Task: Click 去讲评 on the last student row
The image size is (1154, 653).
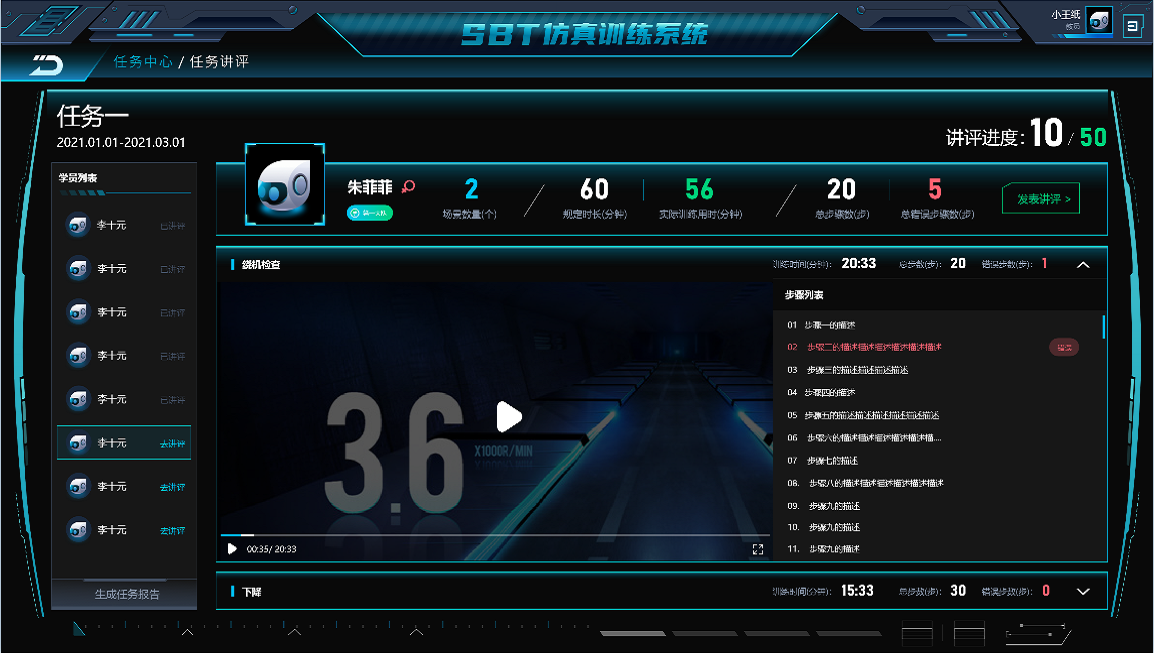Action: pyautogui.click(x=172, y=530)
